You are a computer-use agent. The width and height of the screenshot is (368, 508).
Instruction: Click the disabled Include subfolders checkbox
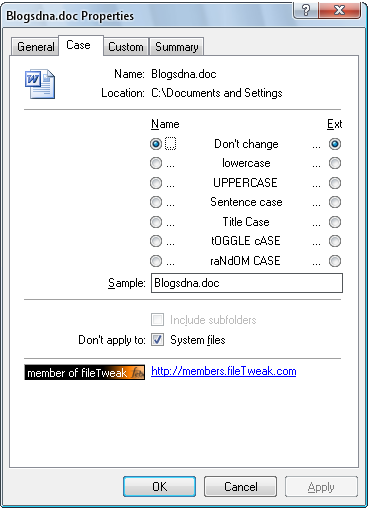[x=157, y=319]
